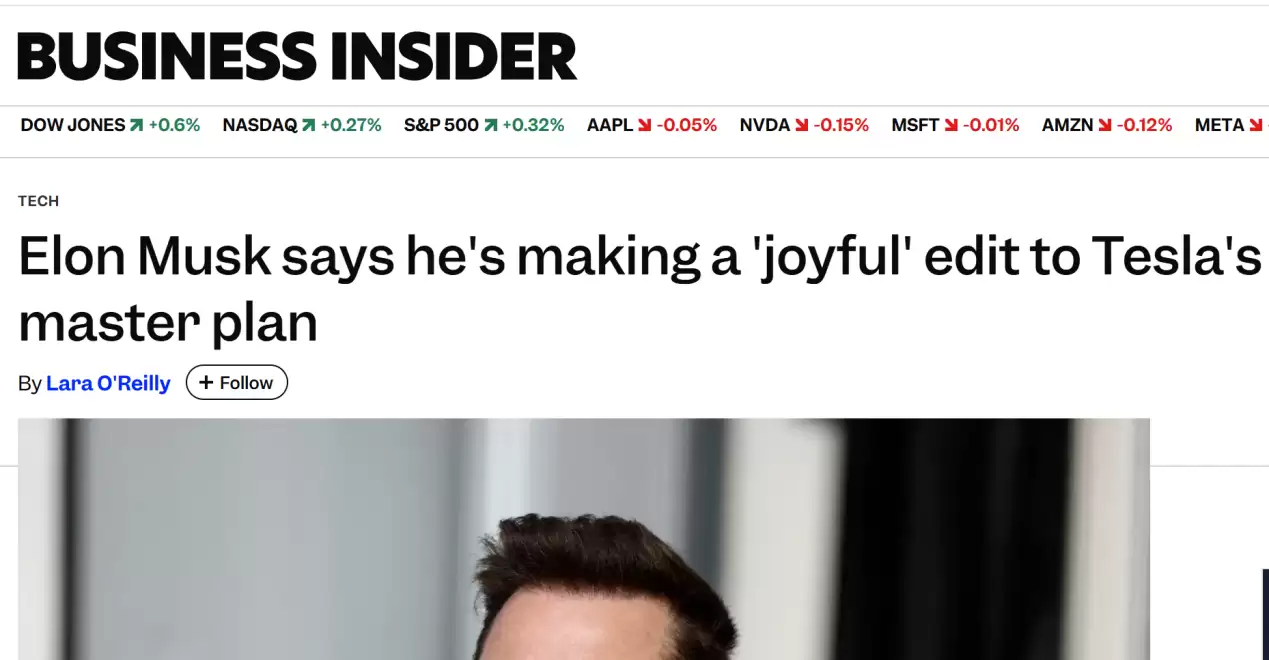Open author Lara O'Reilly's profile link

(108, 383)
